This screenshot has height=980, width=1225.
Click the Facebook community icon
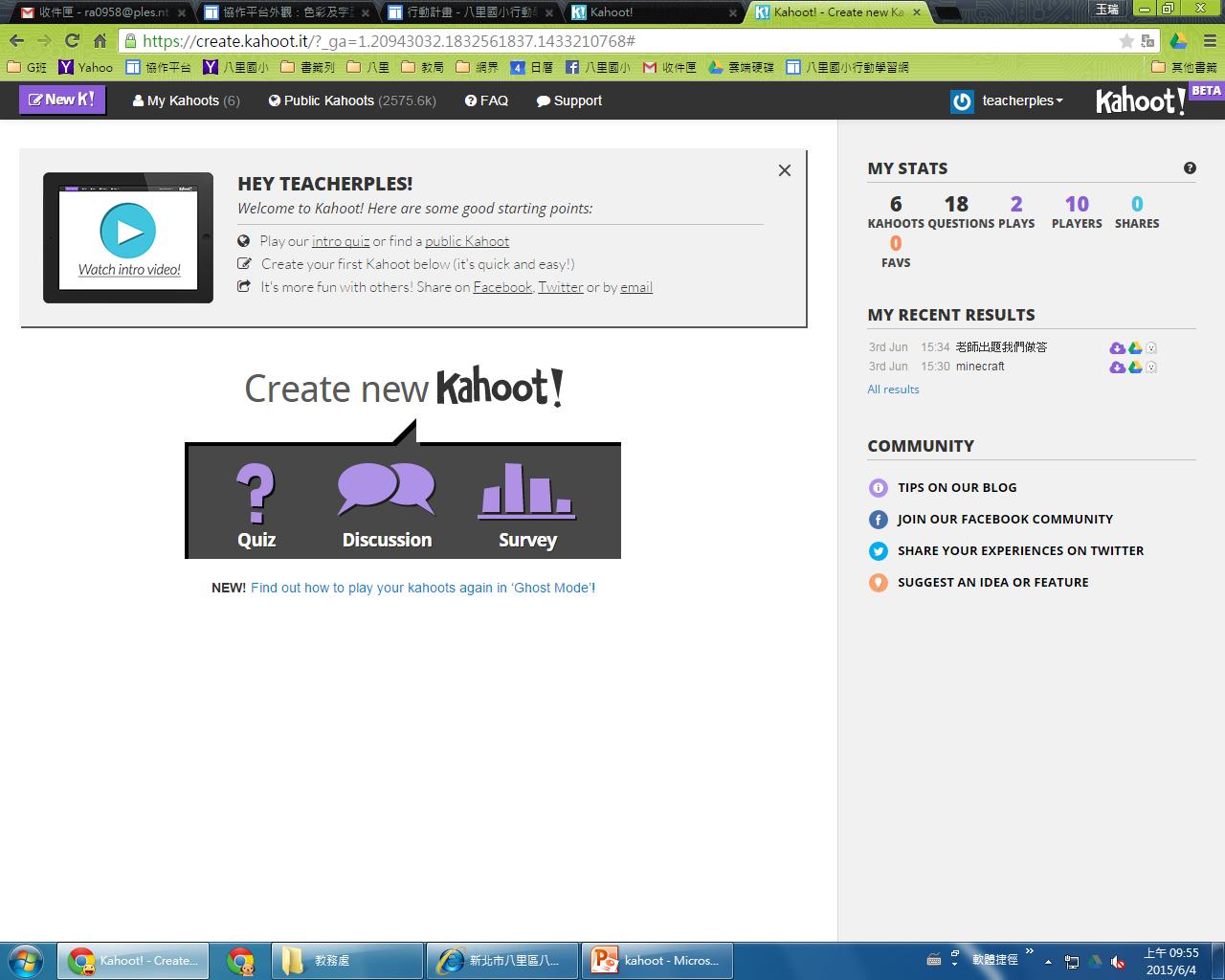pos(878,520)
